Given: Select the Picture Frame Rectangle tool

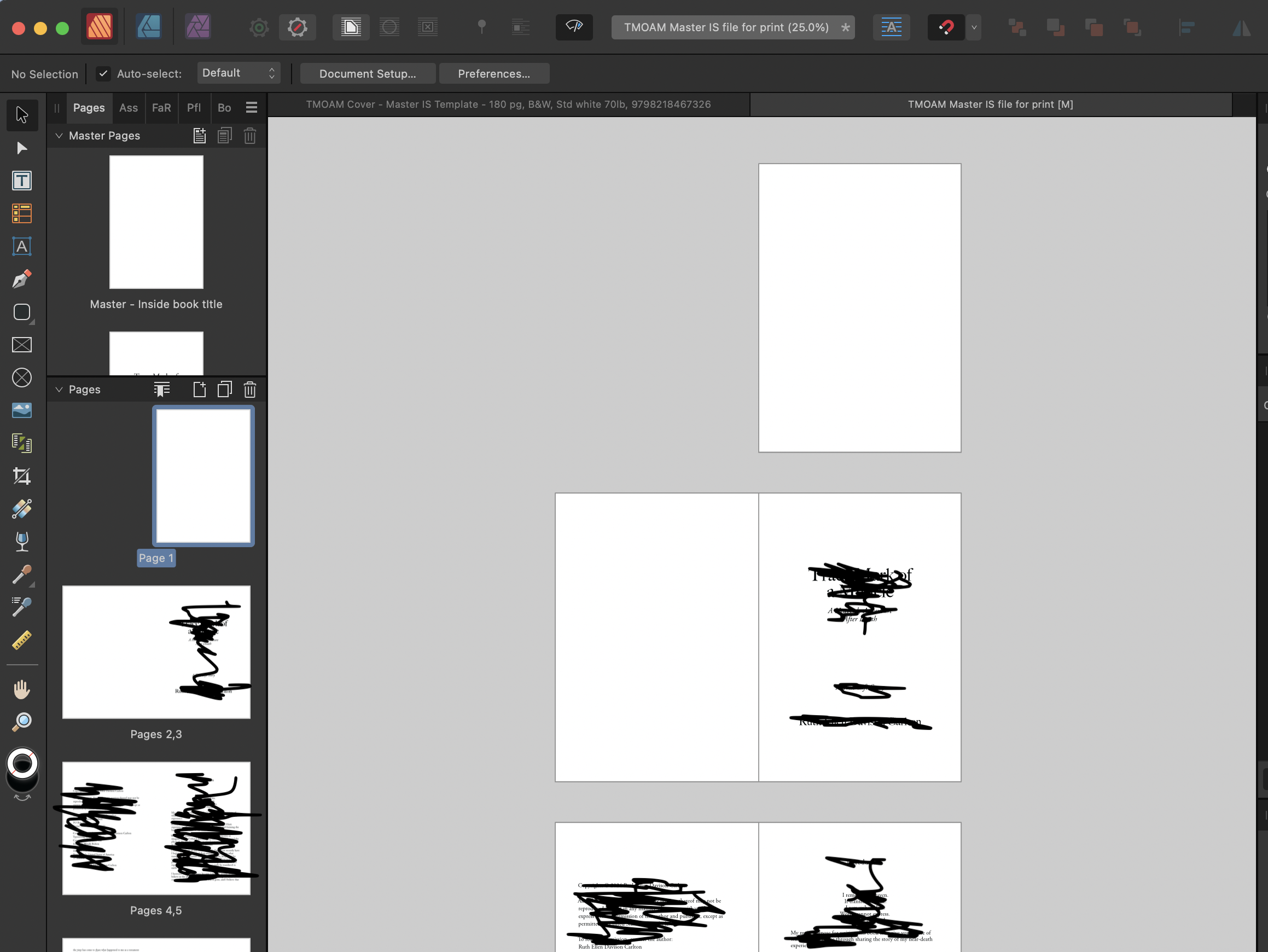Looking at the screenshot, I should [22, 345].
